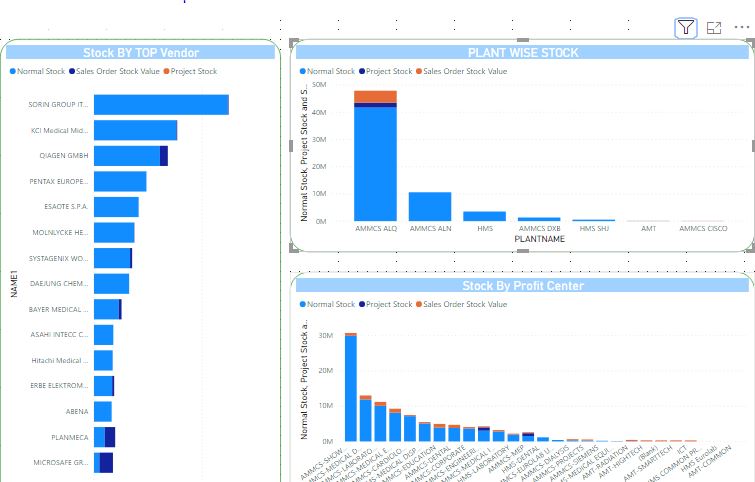
Task: Click the SORIN GROUP vendor label
Action: pos(58,104)
